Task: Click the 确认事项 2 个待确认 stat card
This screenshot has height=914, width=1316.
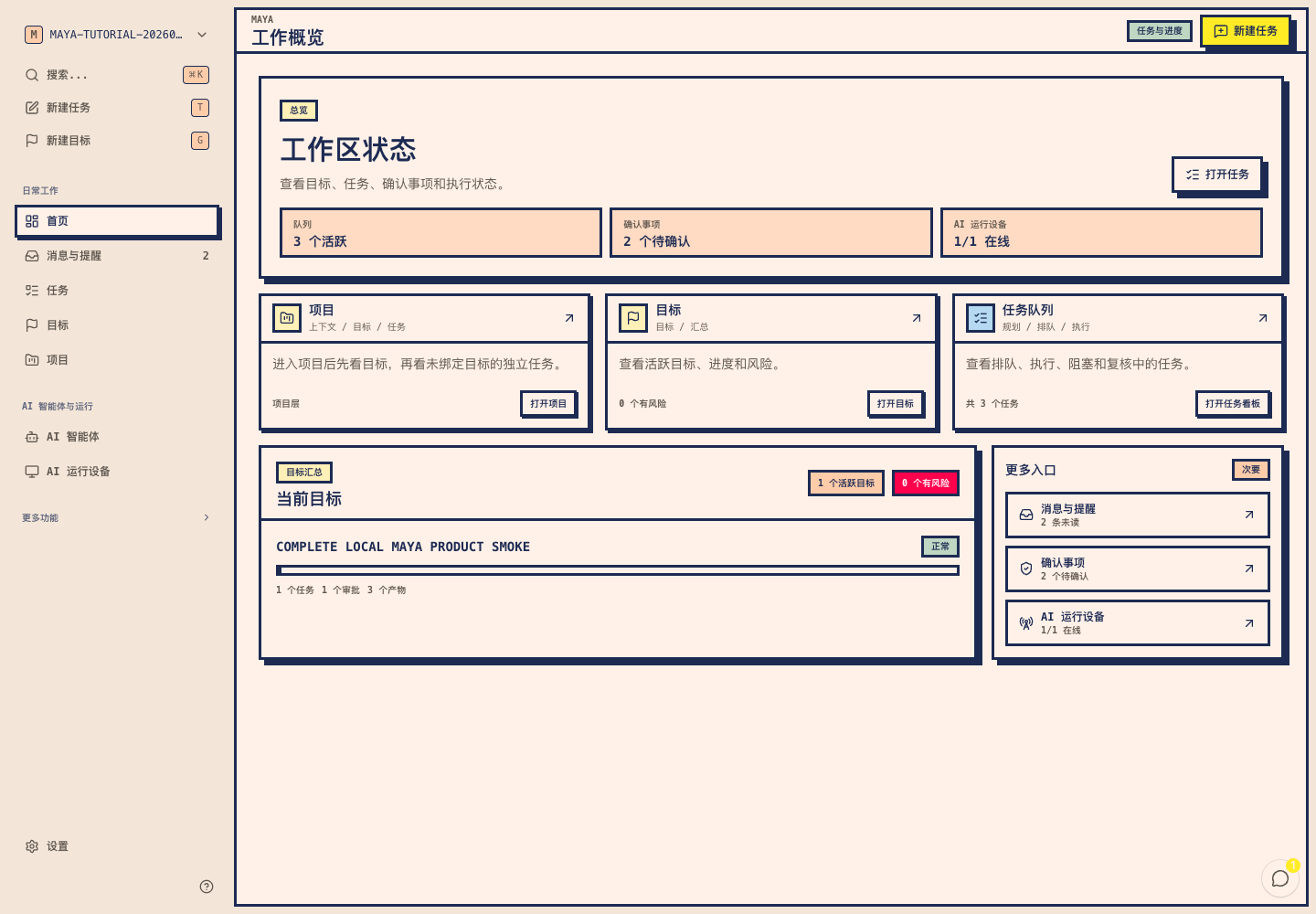Action: (771, 233)
